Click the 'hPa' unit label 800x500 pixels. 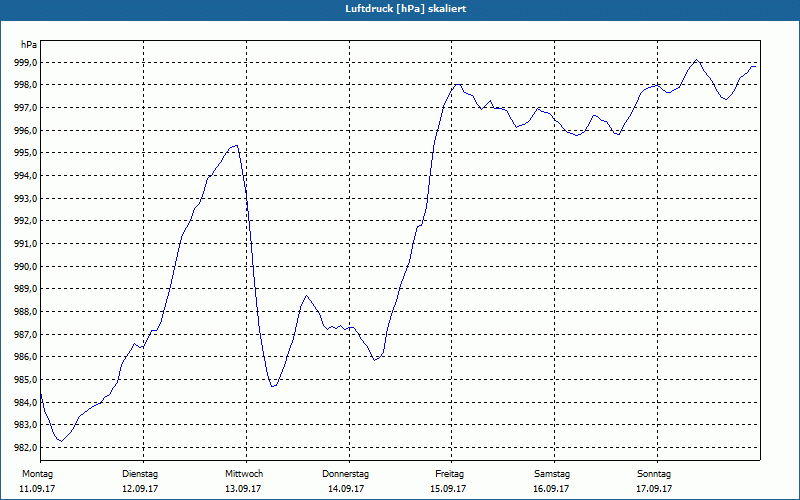pyautogui.click(x=29, y=45)
